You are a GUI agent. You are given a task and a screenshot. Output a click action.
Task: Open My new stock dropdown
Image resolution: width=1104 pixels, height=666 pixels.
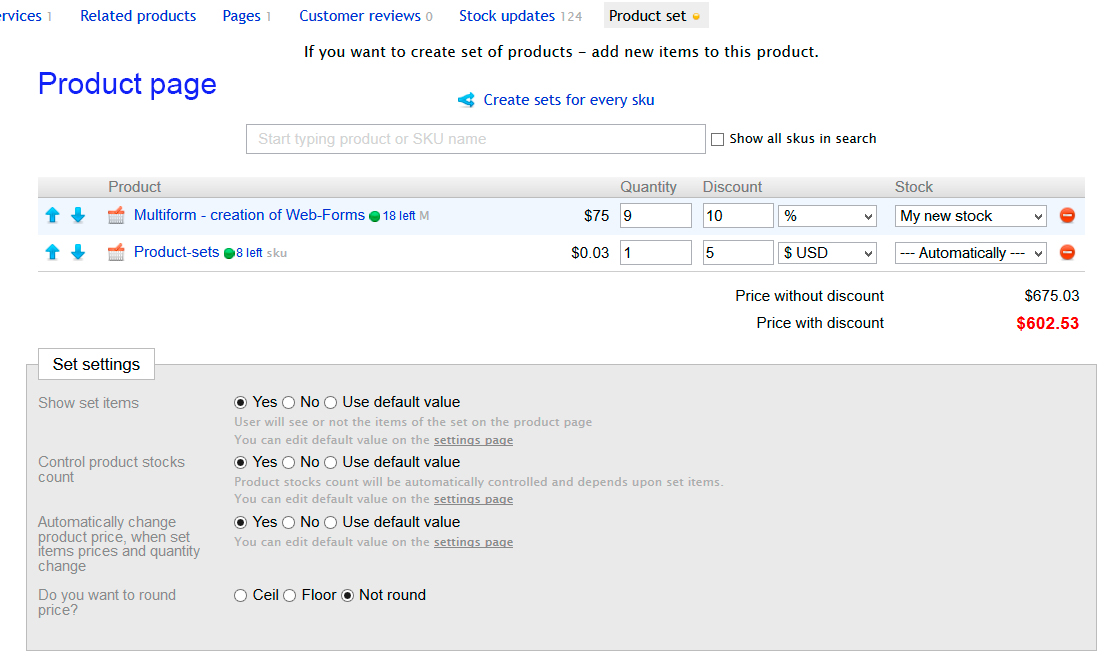(970, 216)
